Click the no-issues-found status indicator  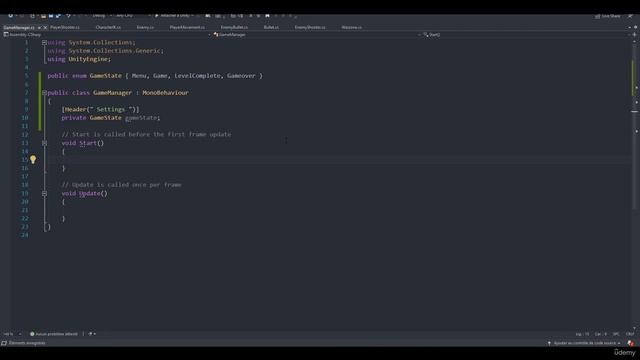coord(53,334)
